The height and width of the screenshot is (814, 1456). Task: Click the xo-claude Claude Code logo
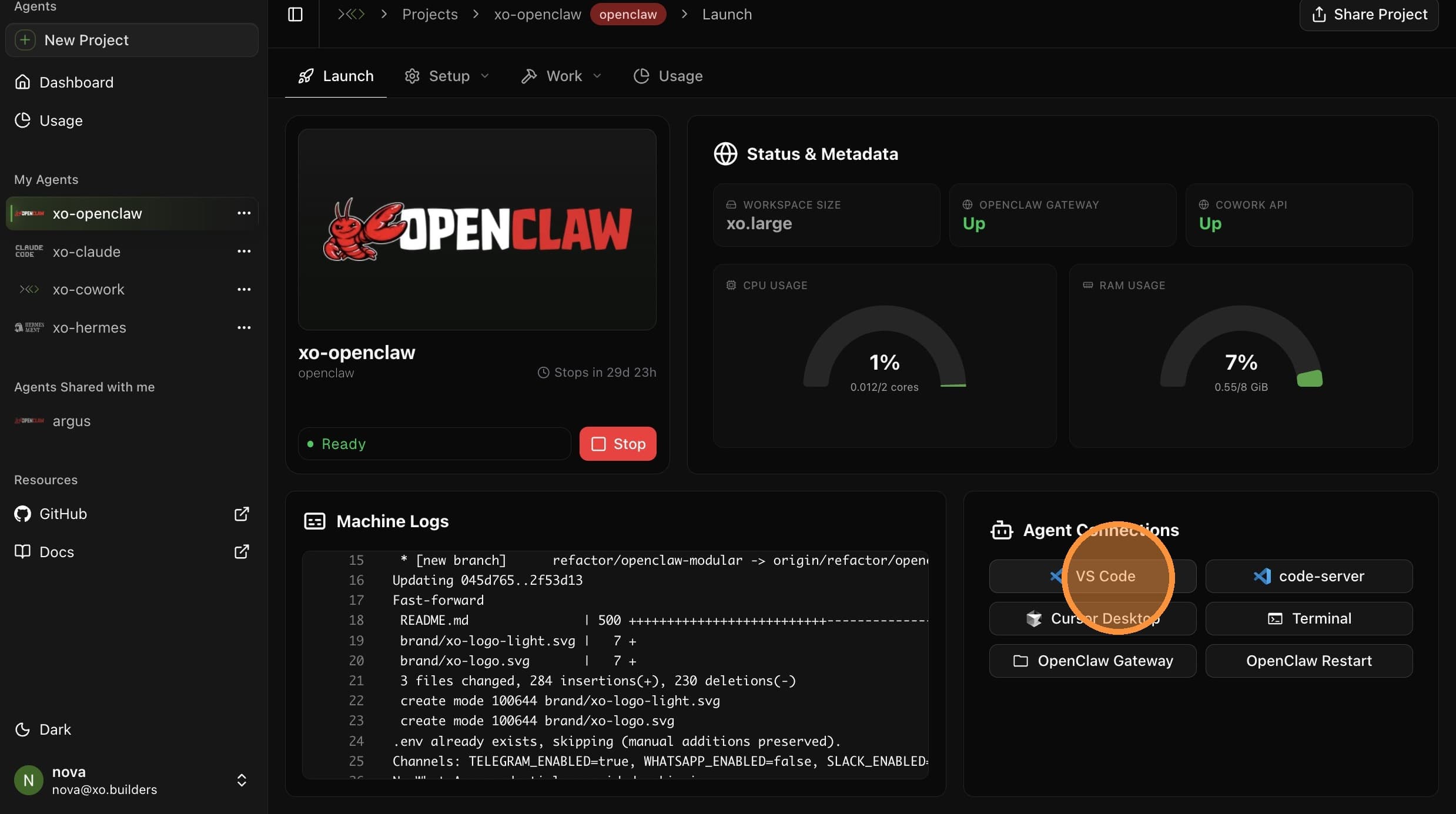29,251
